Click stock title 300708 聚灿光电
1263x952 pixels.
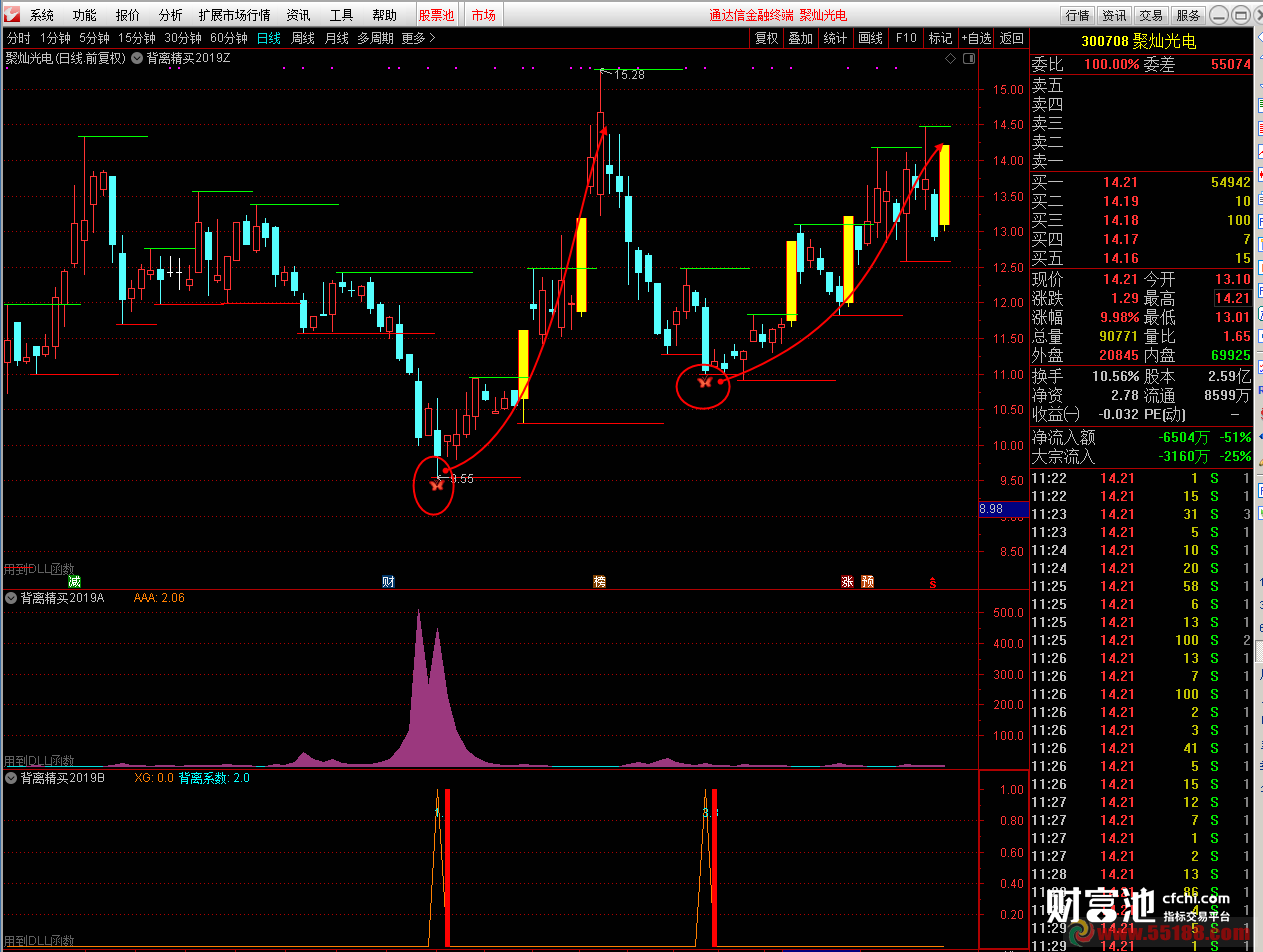click(x=1139, y=41)
